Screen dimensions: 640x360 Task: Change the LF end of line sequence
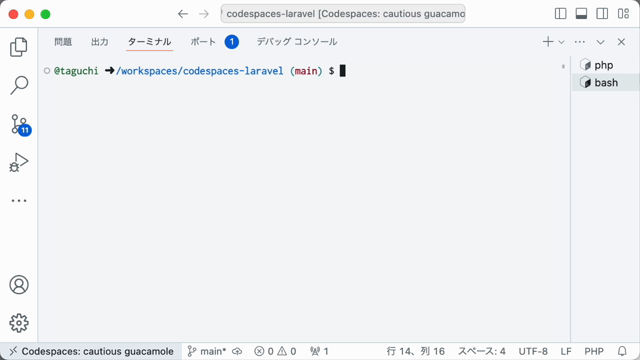click(x=566, y=351)
